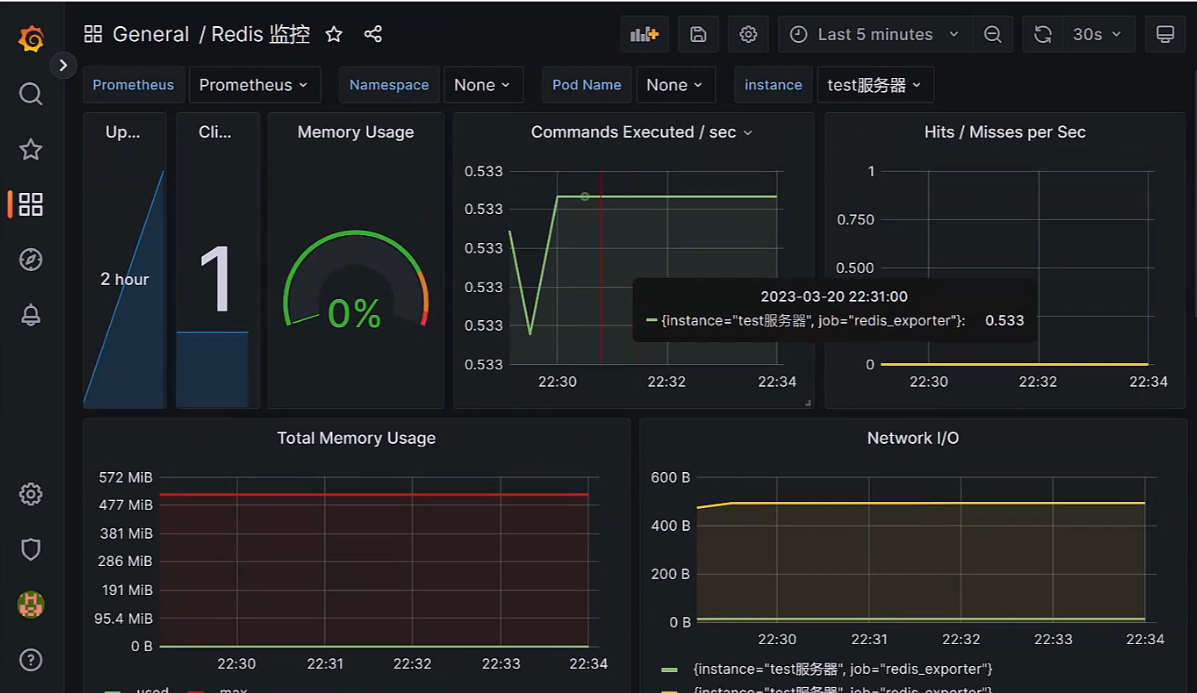Share the dashboard via share icon
1197x693 pixels.
(x=372, y=33)
